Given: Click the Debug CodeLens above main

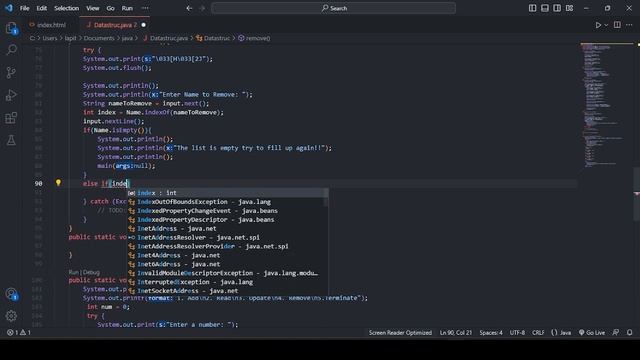Looking at the screenshot, I should pos(91,272).
